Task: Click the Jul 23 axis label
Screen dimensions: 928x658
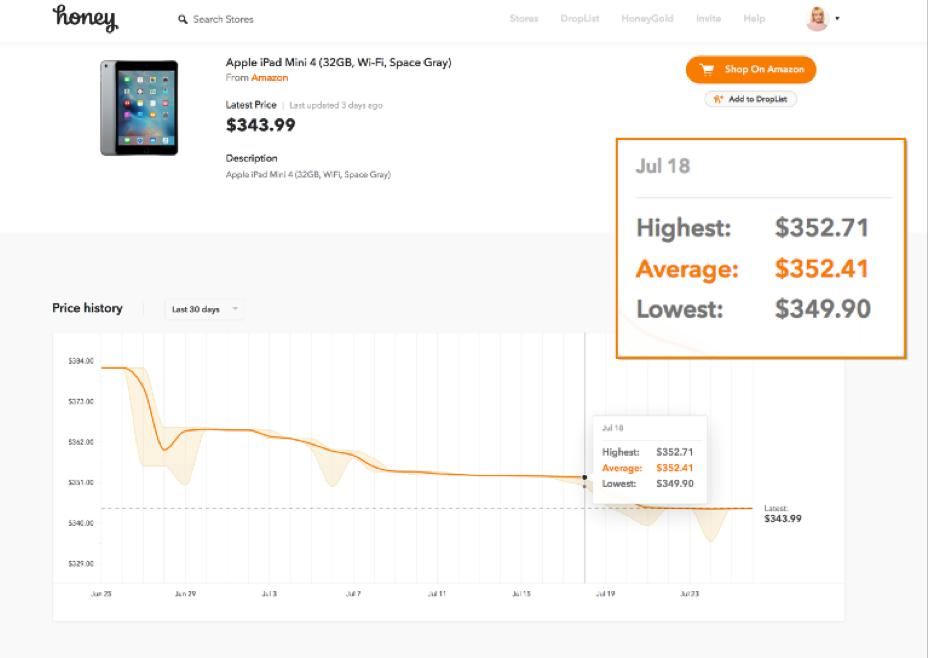Action: point(689,594)
